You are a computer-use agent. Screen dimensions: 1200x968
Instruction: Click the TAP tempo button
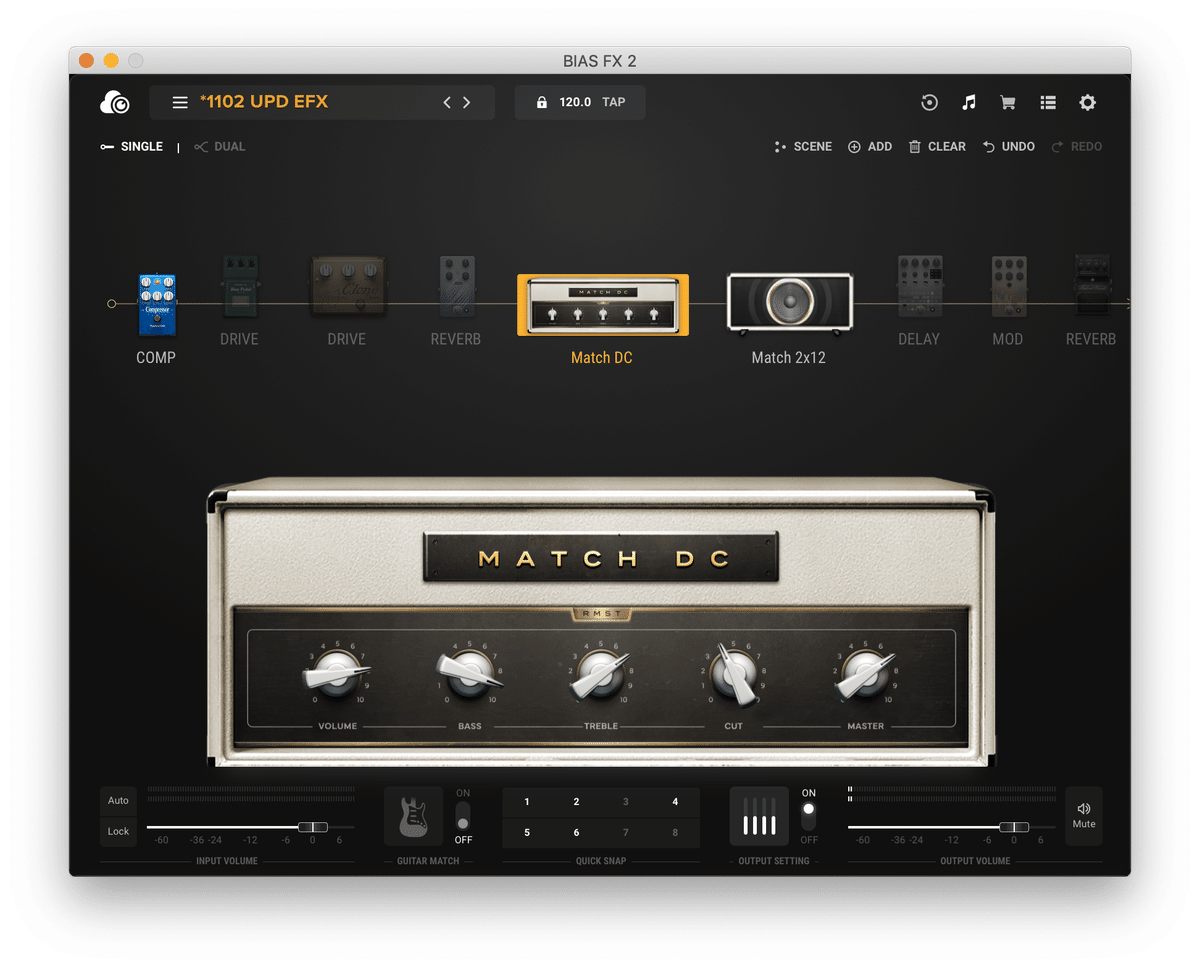pos(614,102)
